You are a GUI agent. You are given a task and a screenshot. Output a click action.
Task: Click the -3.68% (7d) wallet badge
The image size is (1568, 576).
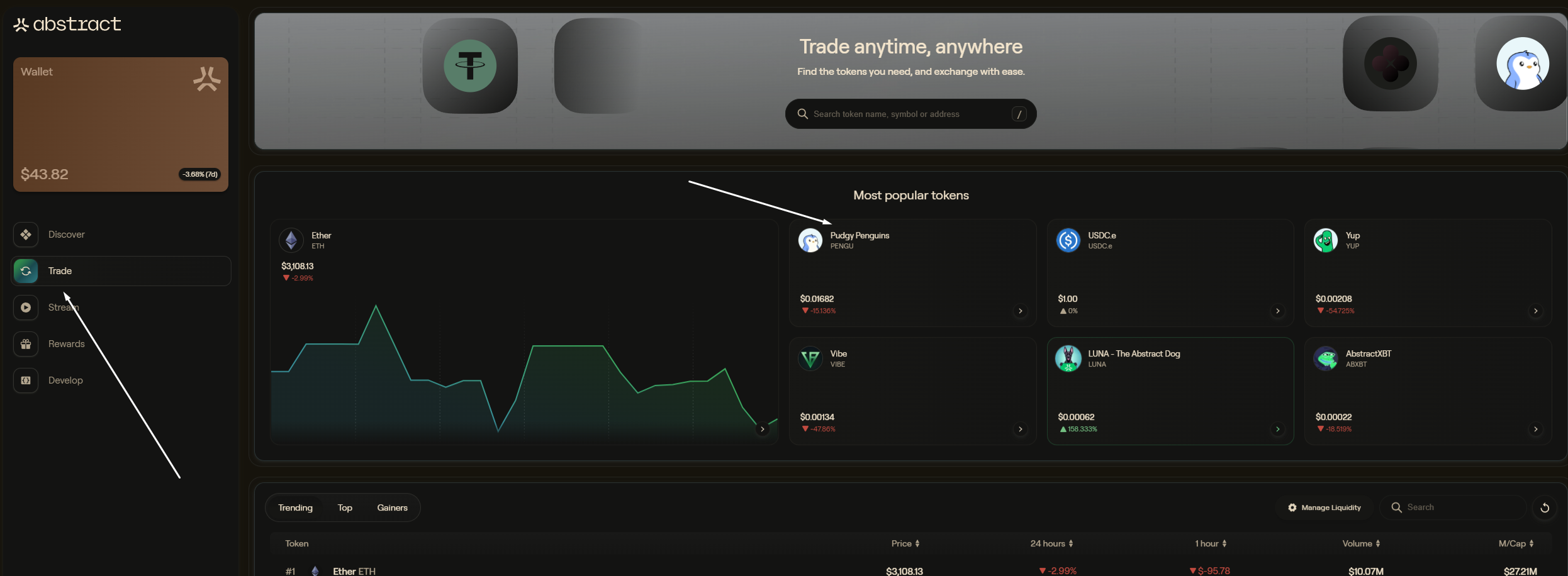click(200, 174)
